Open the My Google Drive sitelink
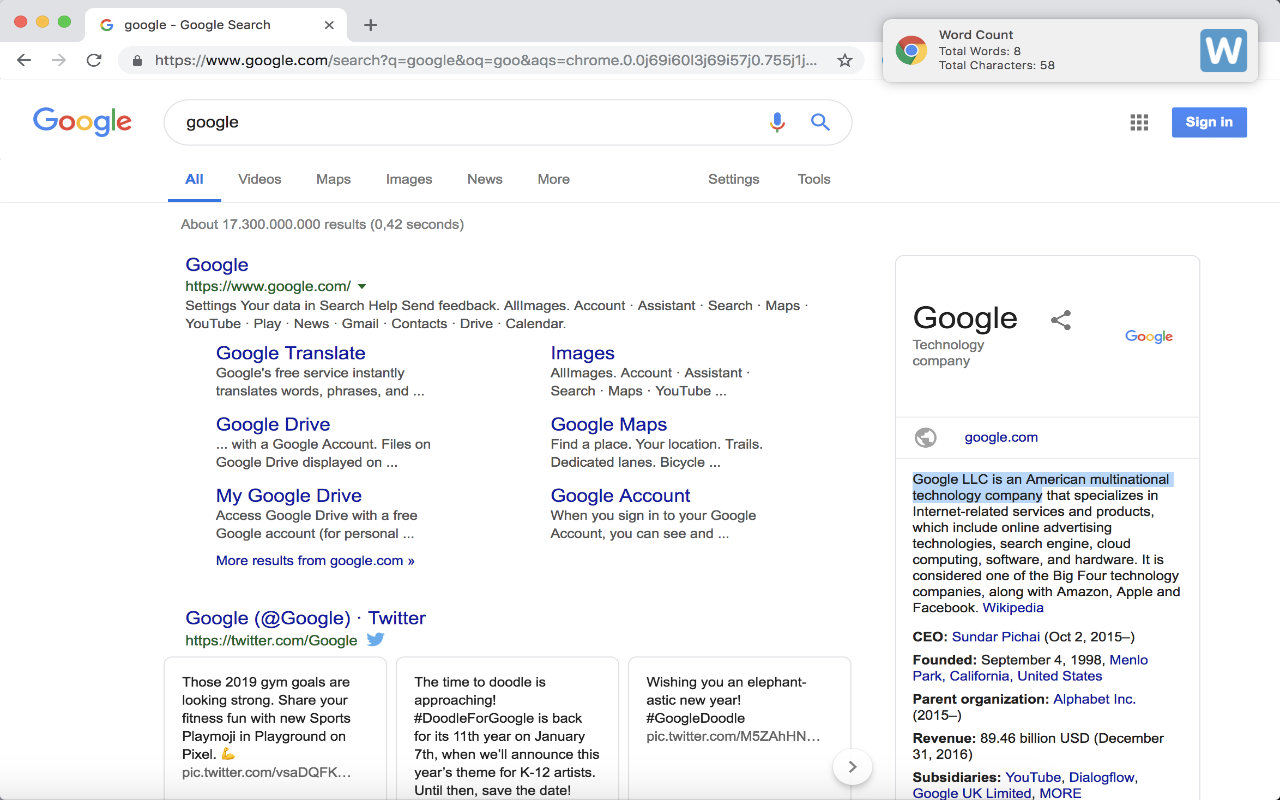Image resolution: width=1280 pixels, height=800 pixels. tap(289, 495)
